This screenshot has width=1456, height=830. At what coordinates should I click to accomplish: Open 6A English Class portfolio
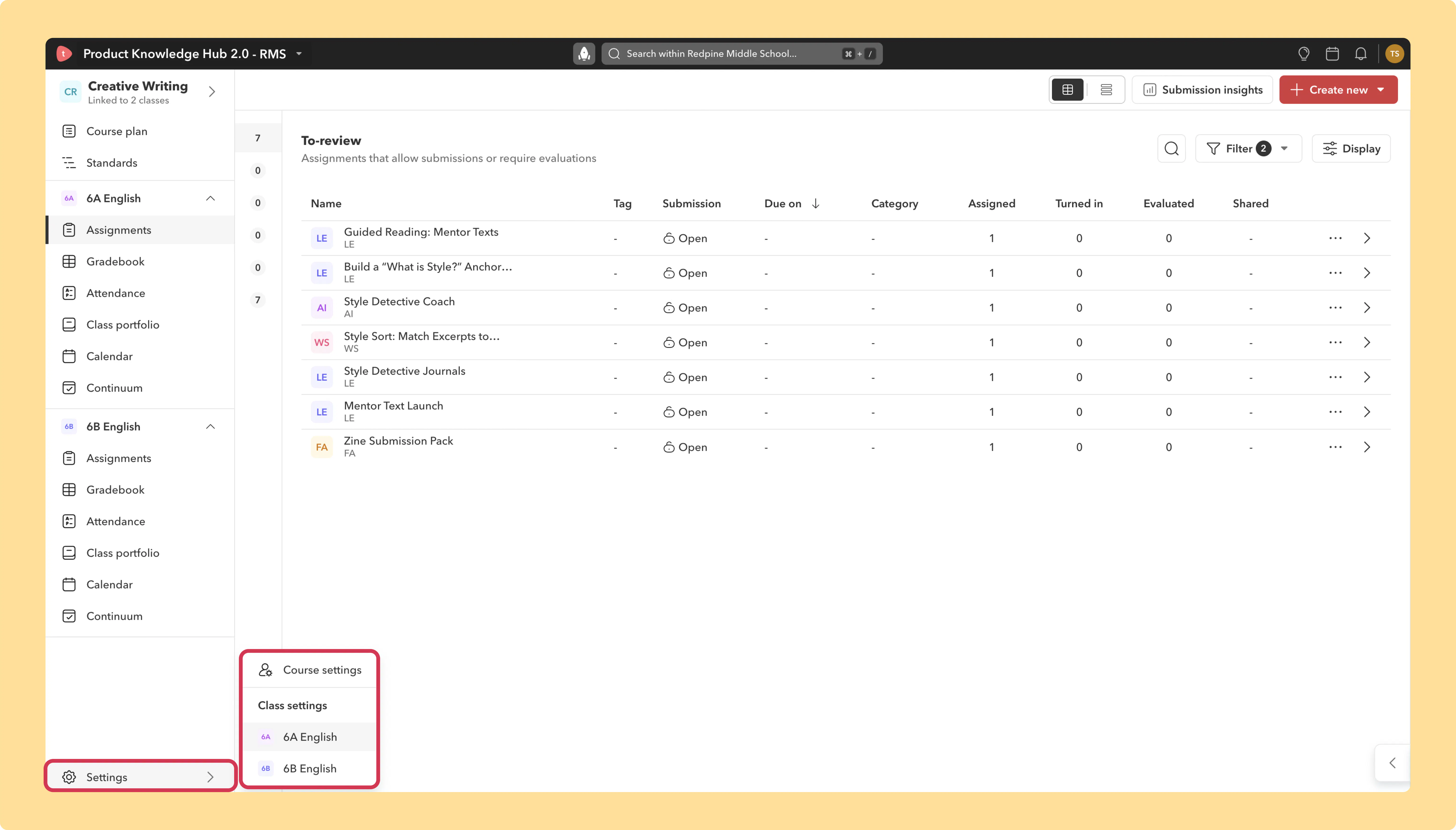[140, 325]
